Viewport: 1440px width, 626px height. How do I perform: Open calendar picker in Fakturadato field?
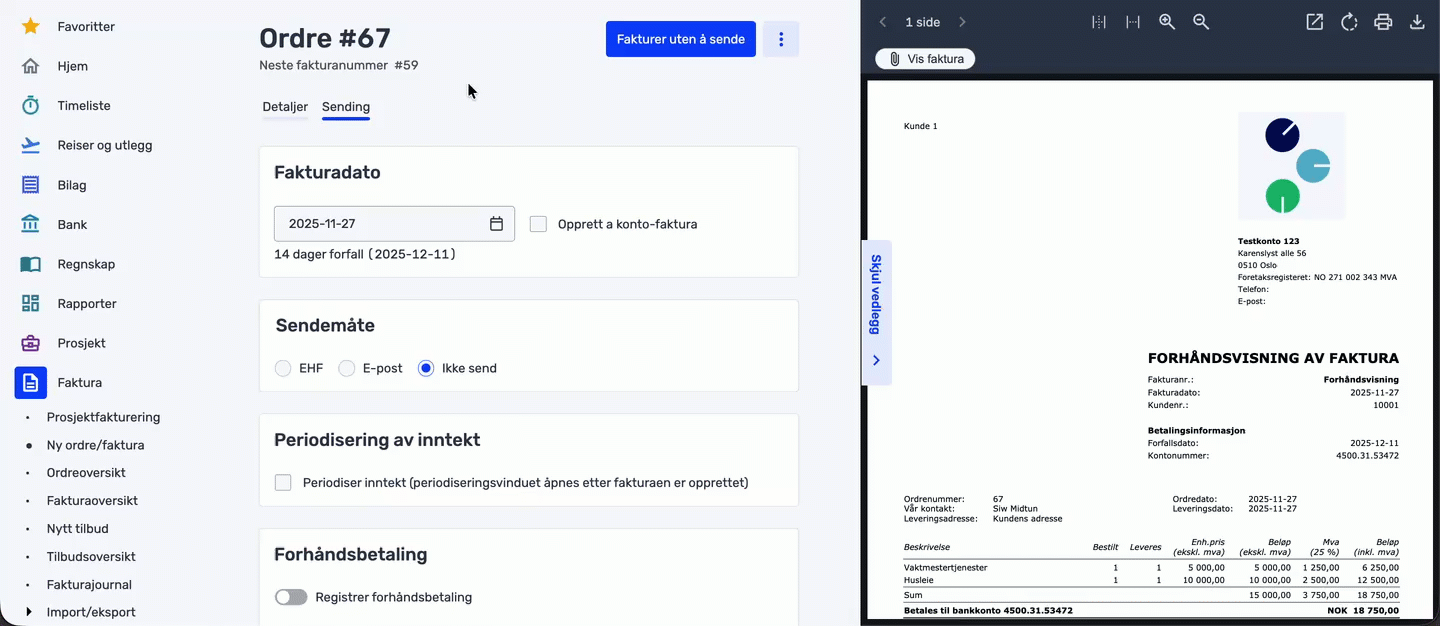tap(496, 224)
